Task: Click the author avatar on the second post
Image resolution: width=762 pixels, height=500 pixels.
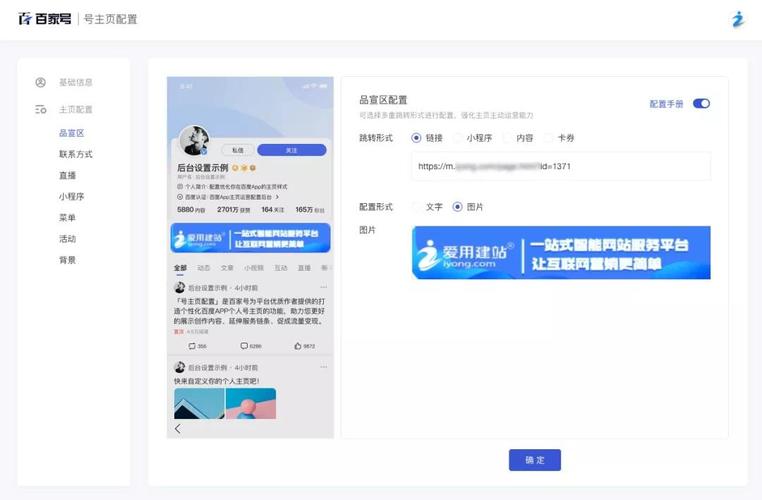Action: pyautogui.click(x=179, y=367)
